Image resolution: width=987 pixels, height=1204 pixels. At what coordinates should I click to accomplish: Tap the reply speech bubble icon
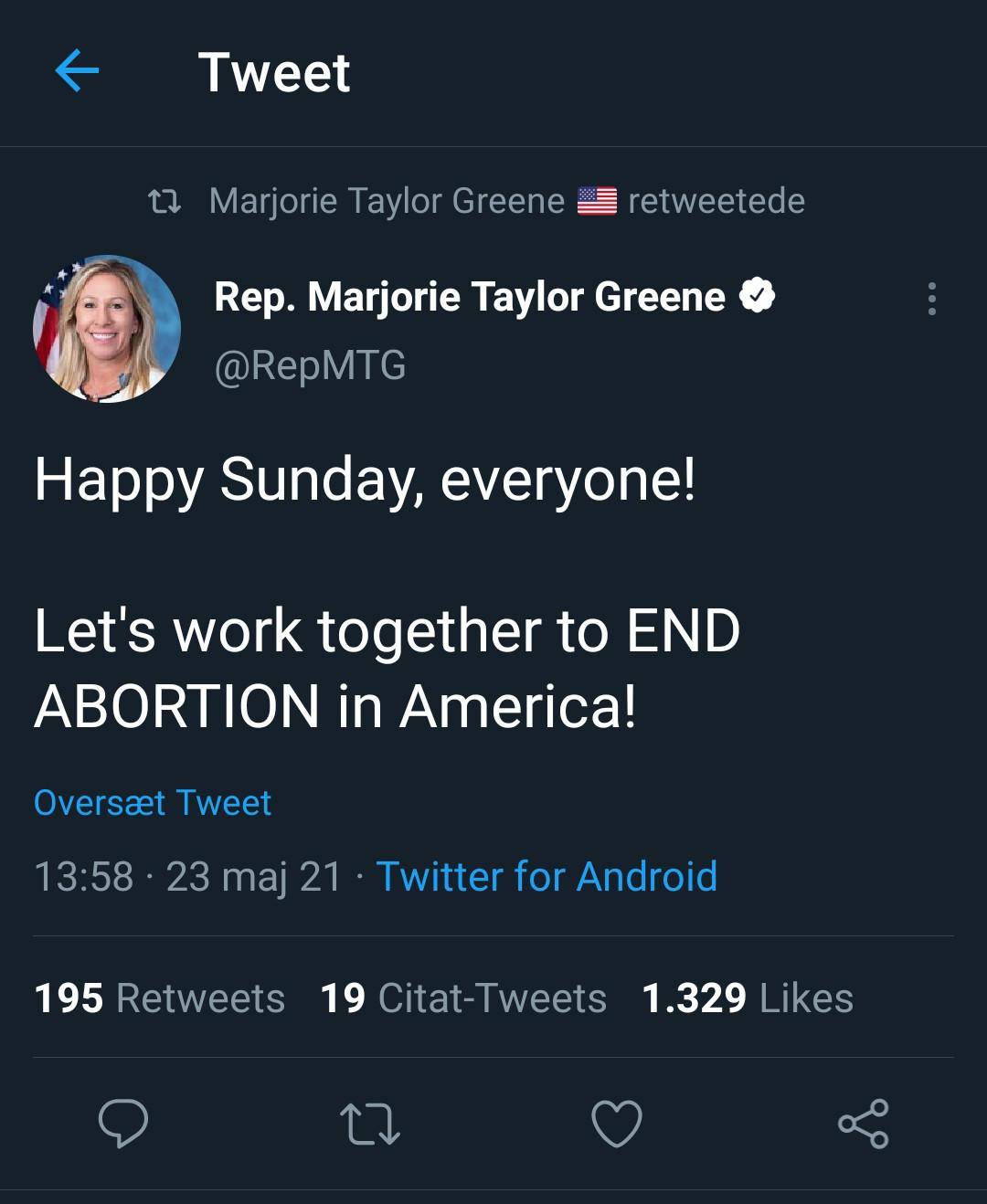(123, 1123)
